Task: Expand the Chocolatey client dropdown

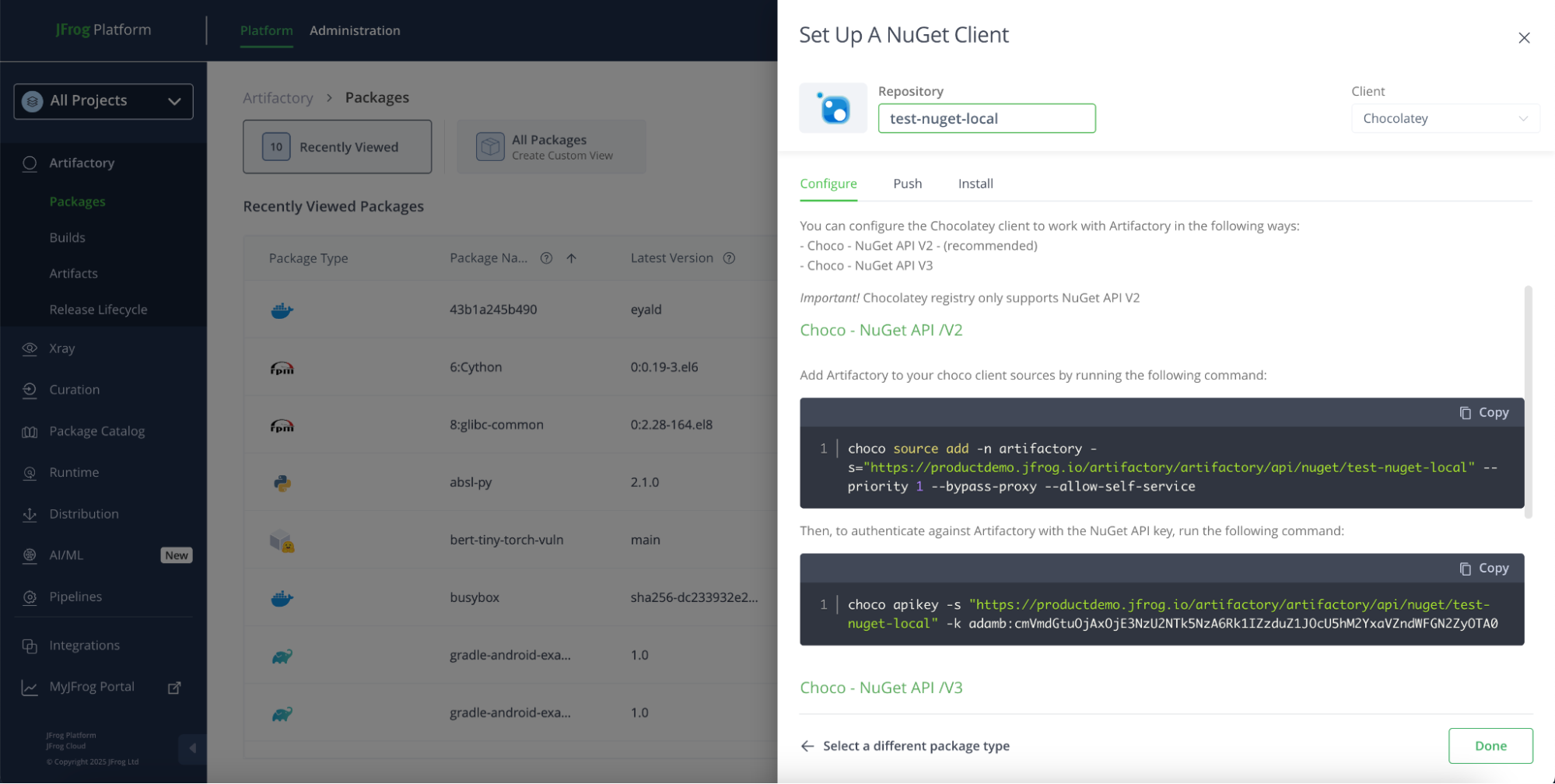Action: coord(1522,118)
